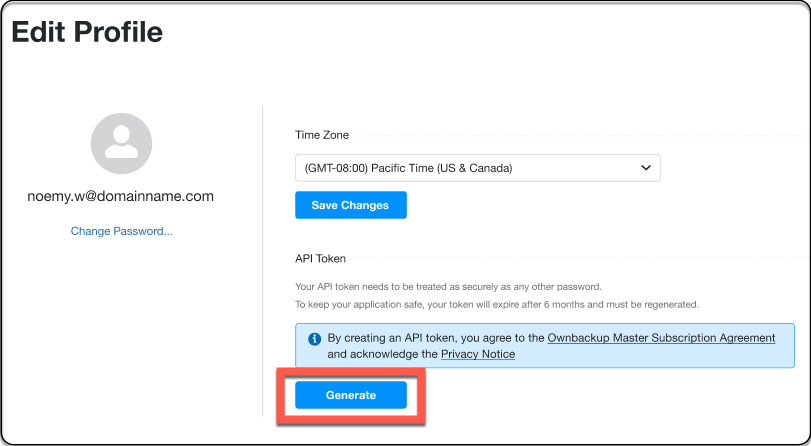Screen dimensions: 811x446
Task: Click the gray user avatar placeholder icon
Action: click(x=122, y=143)
